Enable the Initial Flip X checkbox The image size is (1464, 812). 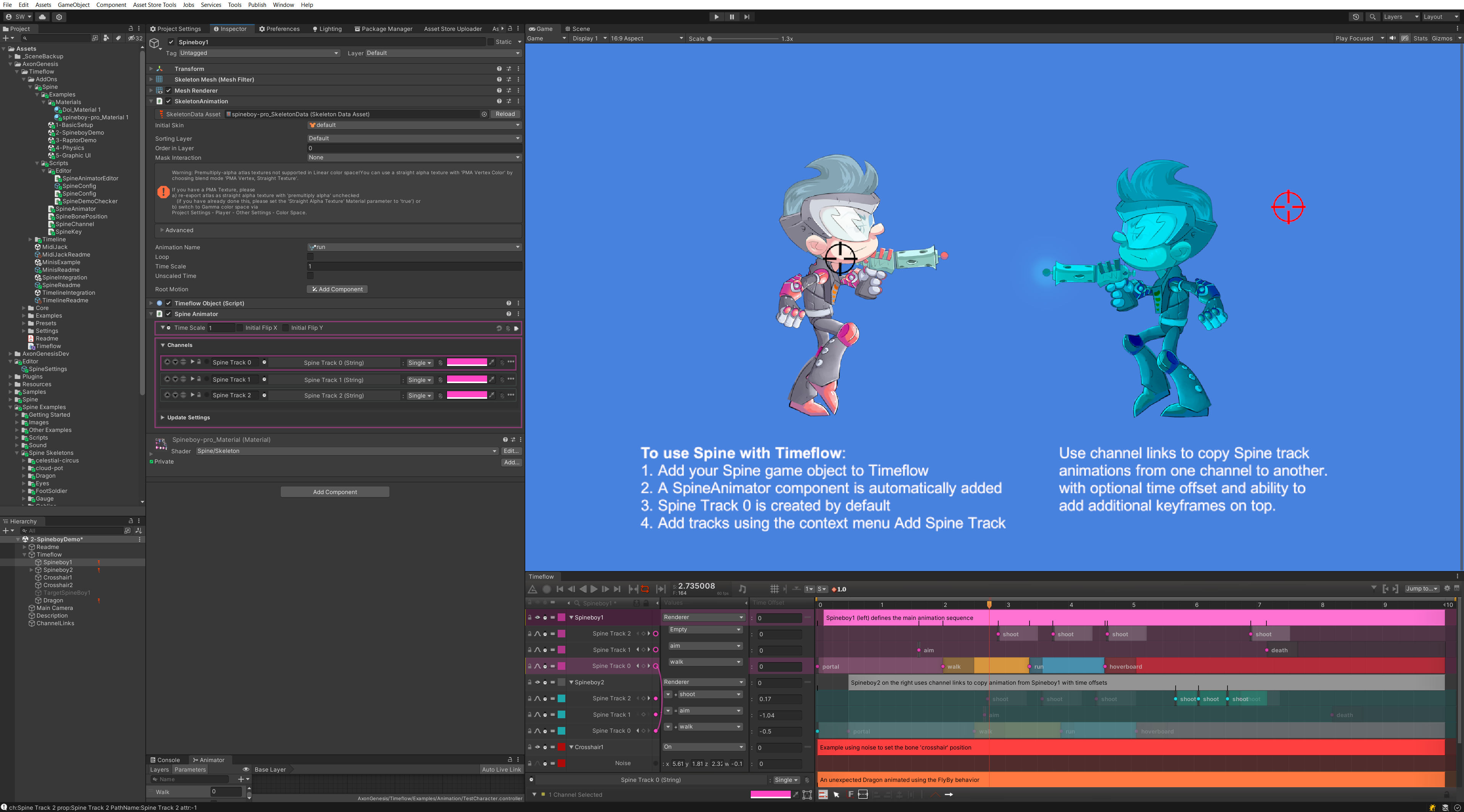[x=240, y=327]
